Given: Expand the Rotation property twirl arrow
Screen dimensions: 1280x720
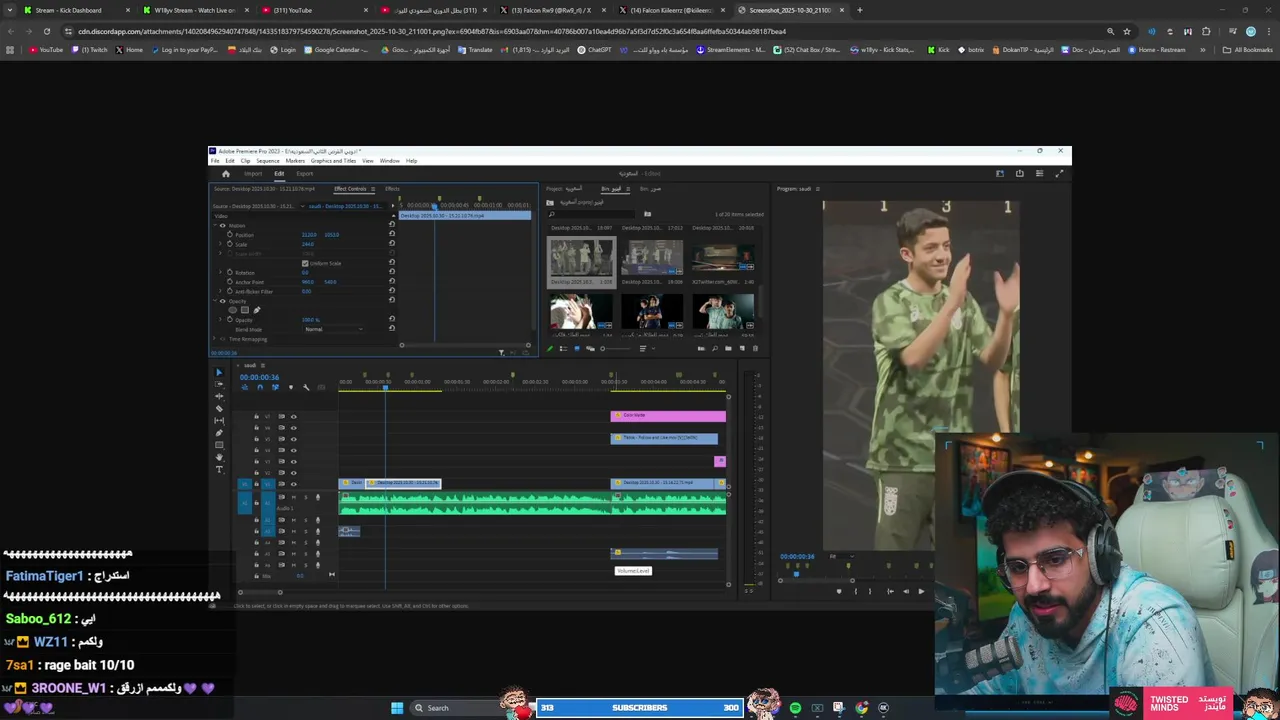Looking at the screenshot, I should 220,272.
